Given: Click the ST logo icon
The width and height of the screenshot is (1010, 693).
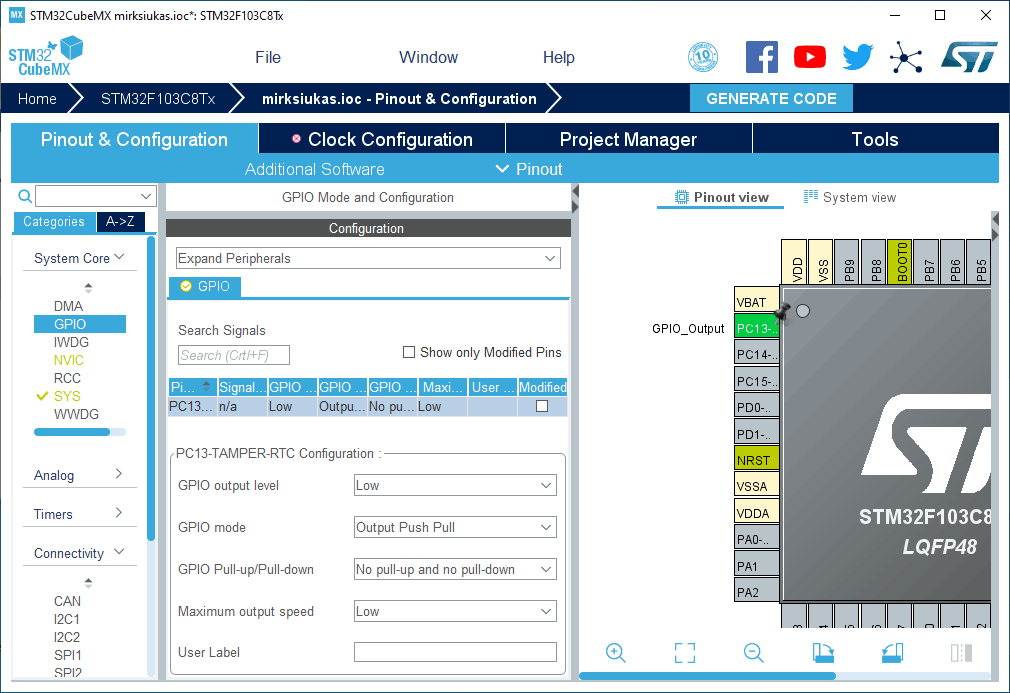Looking at the screenshot, I should [x=969, y=57].
